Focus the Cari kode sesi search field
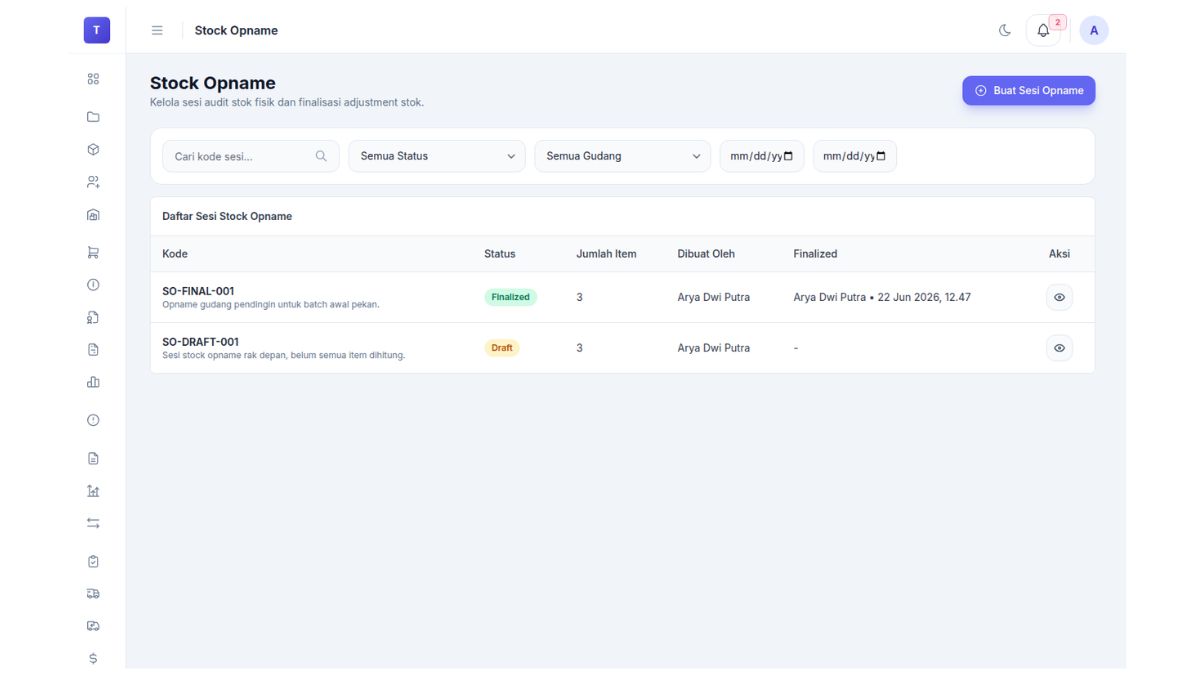Screen dimensions: 1200x675 coord(251,156)
